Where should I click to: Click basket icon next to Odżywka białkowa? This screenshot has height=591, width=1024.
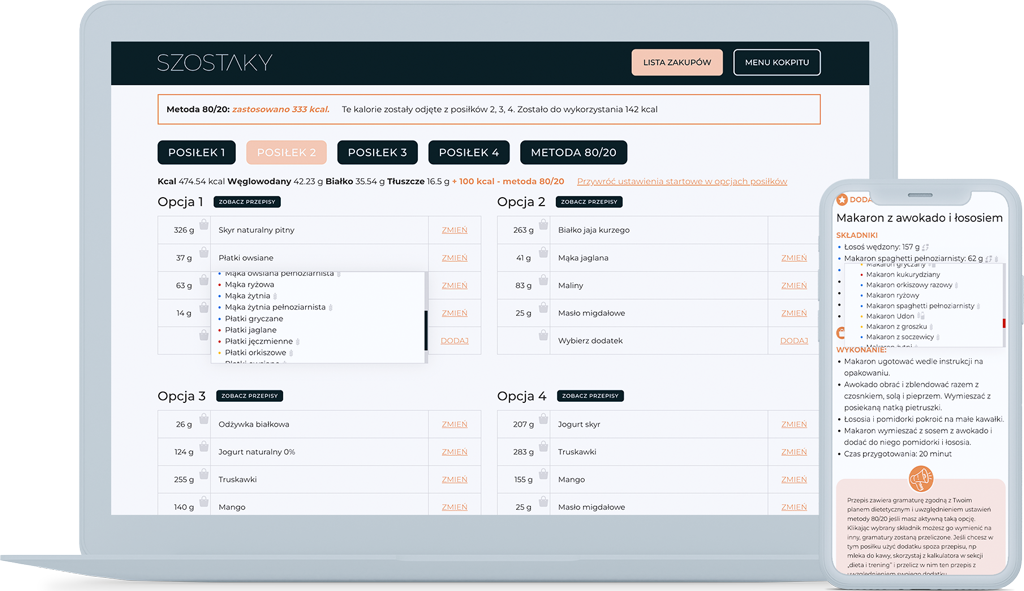pyautogui.click(x=203, y=420)
